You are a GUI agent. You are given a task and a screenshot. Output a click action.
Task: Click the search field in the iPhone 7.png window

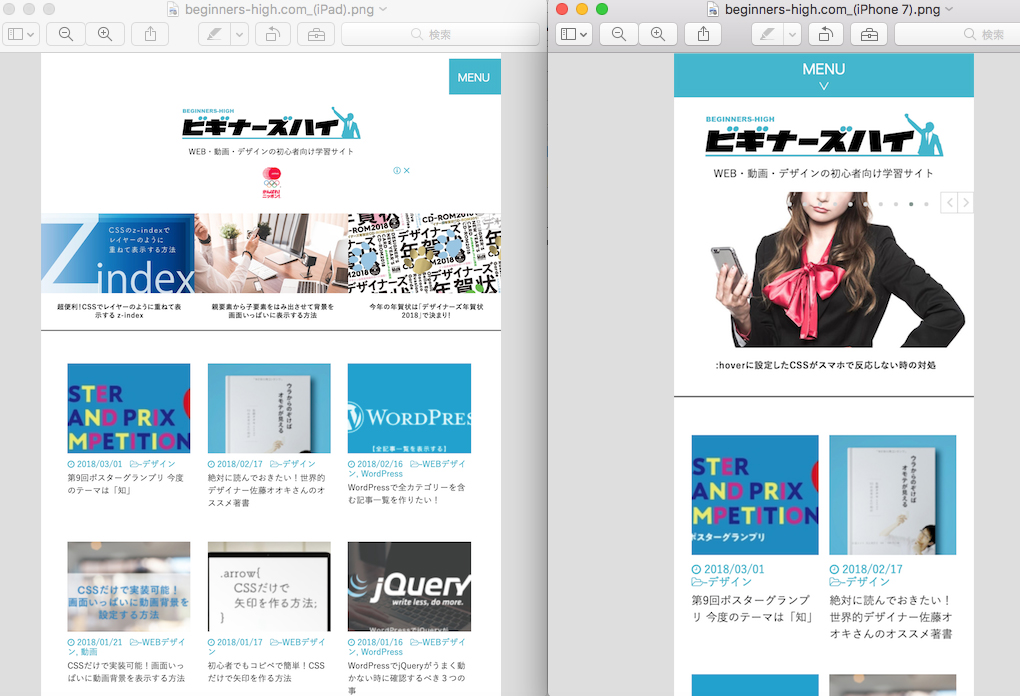pyautogui.click(x=957, y=34)
